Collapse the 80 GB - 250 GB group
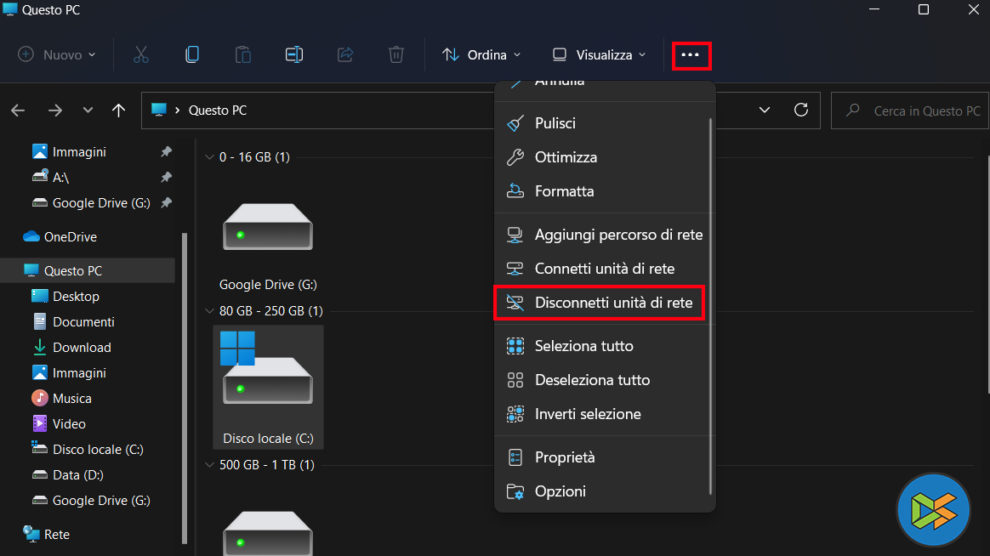 209,311
